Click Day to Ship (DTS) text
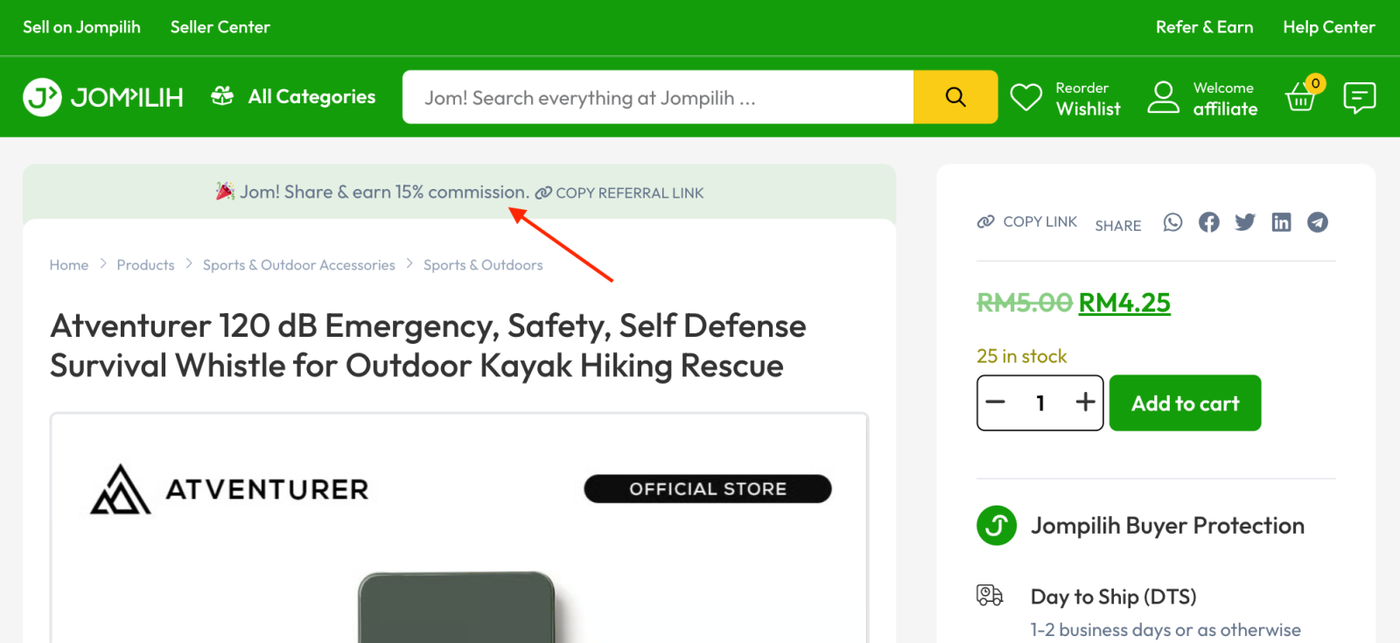This screenshot has height=643, width=1400. pos(1113,597)
